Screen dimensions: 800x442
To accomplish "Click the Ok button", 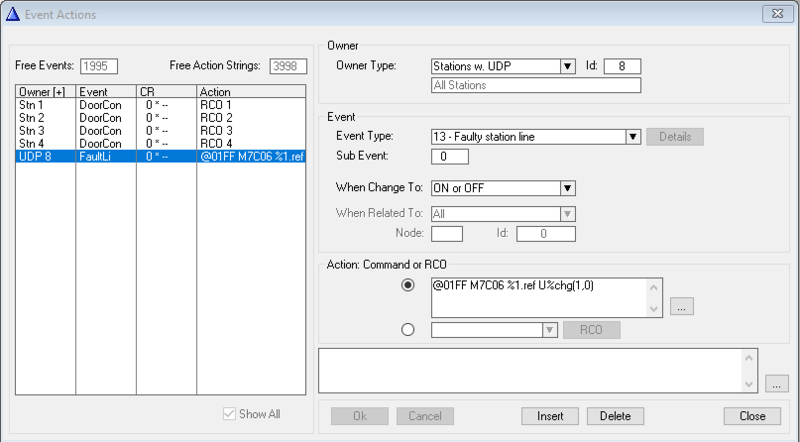I will coord(360,416).
